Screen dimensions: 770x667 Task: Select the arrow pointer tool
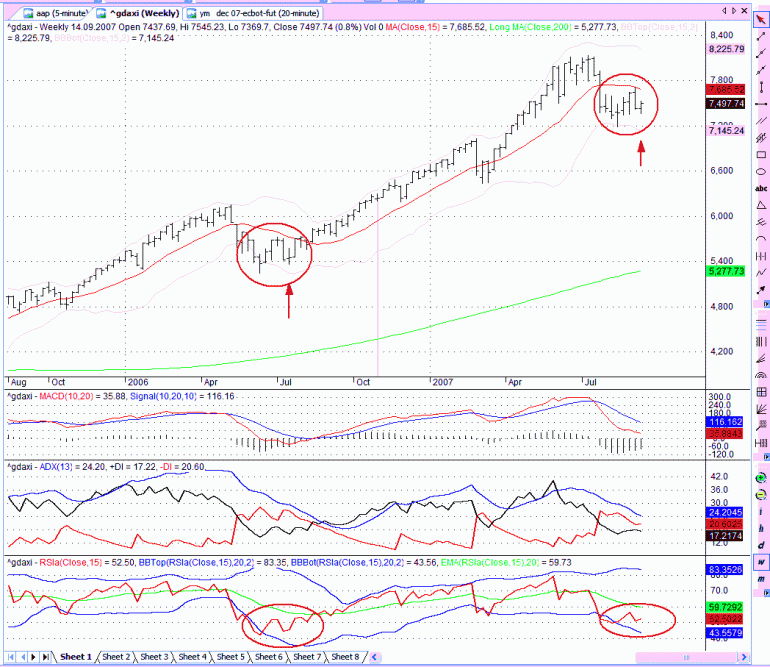click(x=761, y=20)
